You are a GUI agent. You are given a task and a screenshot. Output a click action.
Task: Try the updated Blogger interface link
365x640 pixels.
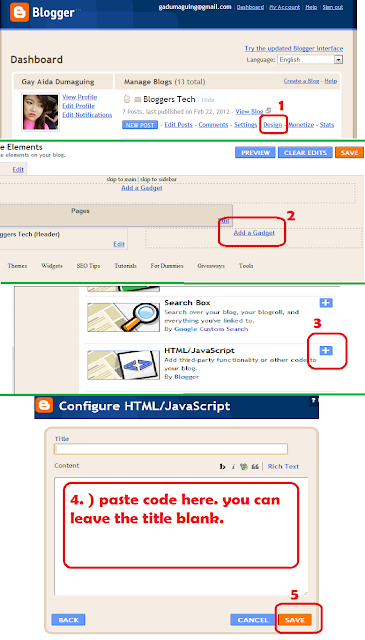[x=294, y=48]
